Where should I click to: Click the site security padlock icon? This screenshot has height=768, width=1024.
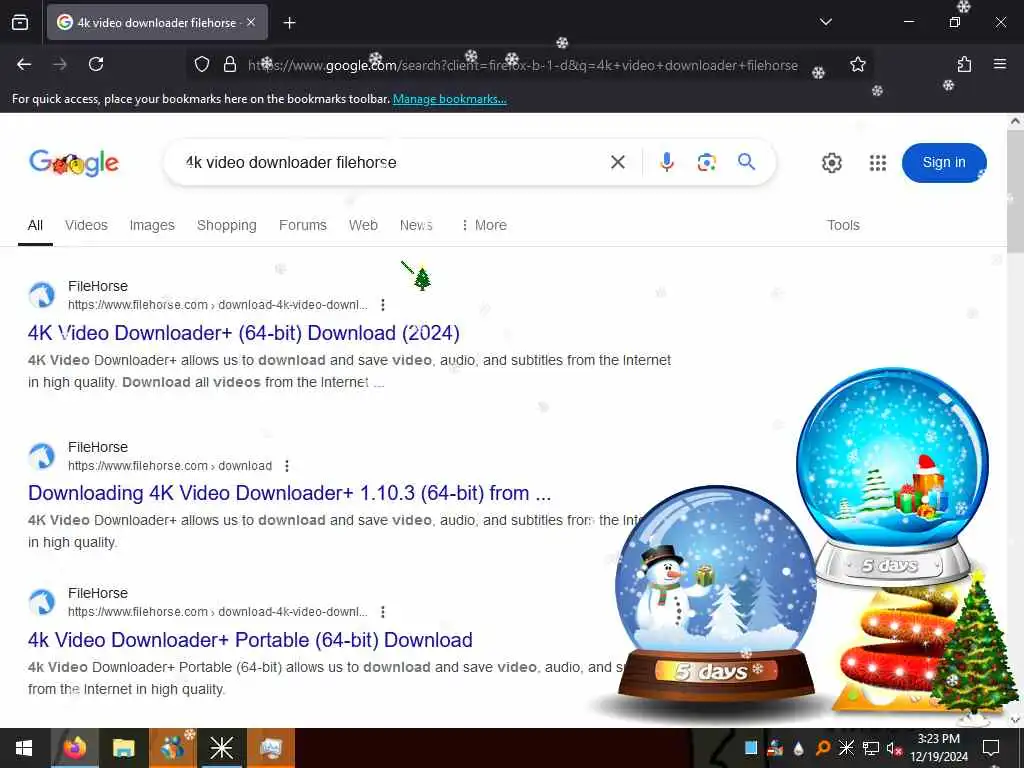(x=229, y=64)
